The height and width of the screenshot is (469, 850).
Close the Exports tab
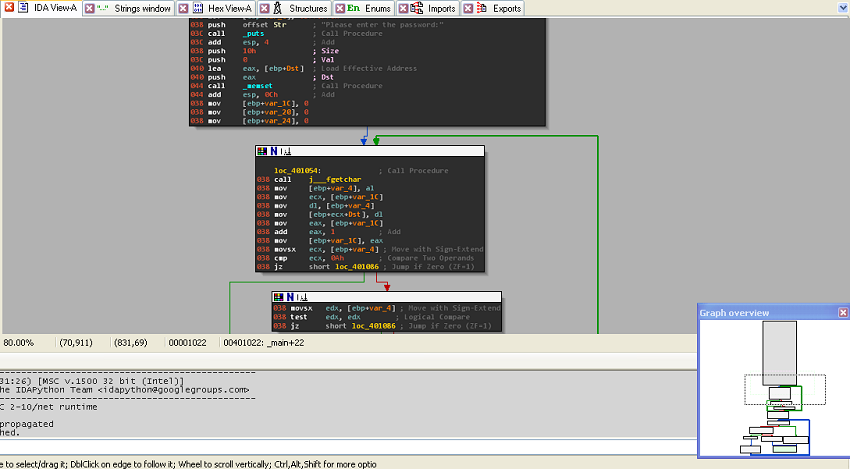468,8
